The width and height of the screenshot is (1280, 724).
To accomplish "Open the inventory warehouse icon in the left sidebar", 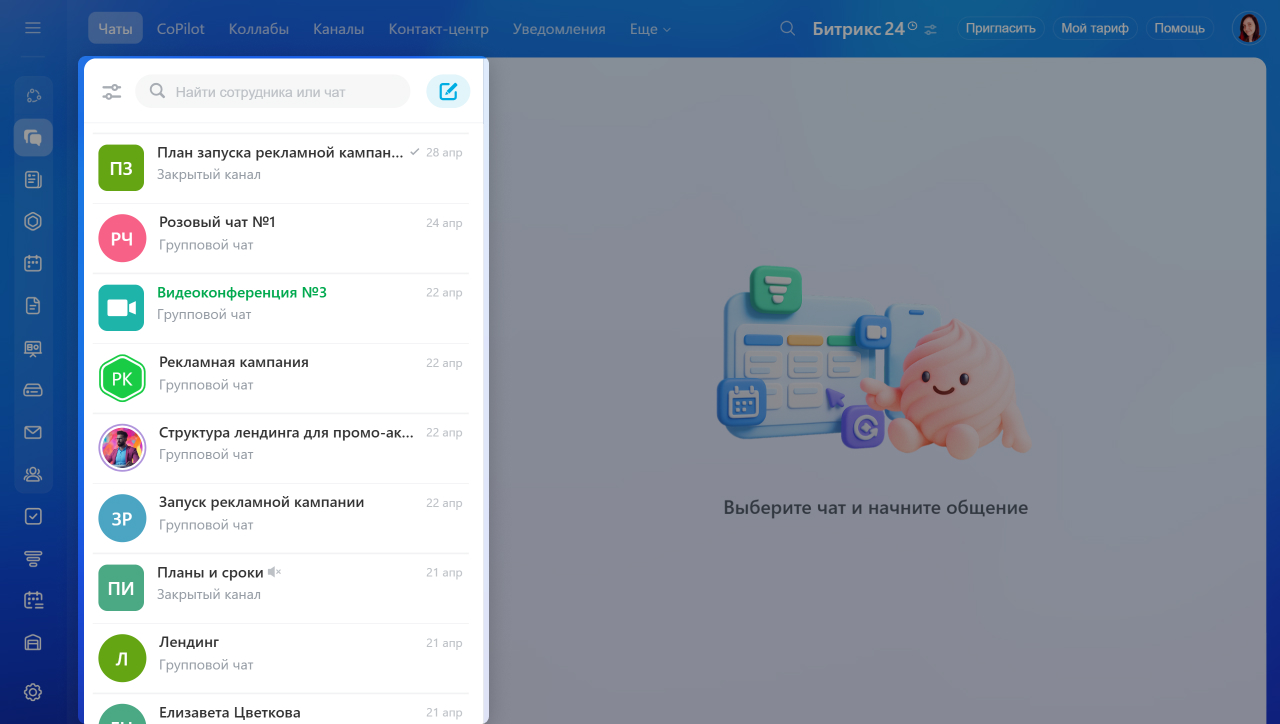I will pos(33,642).
